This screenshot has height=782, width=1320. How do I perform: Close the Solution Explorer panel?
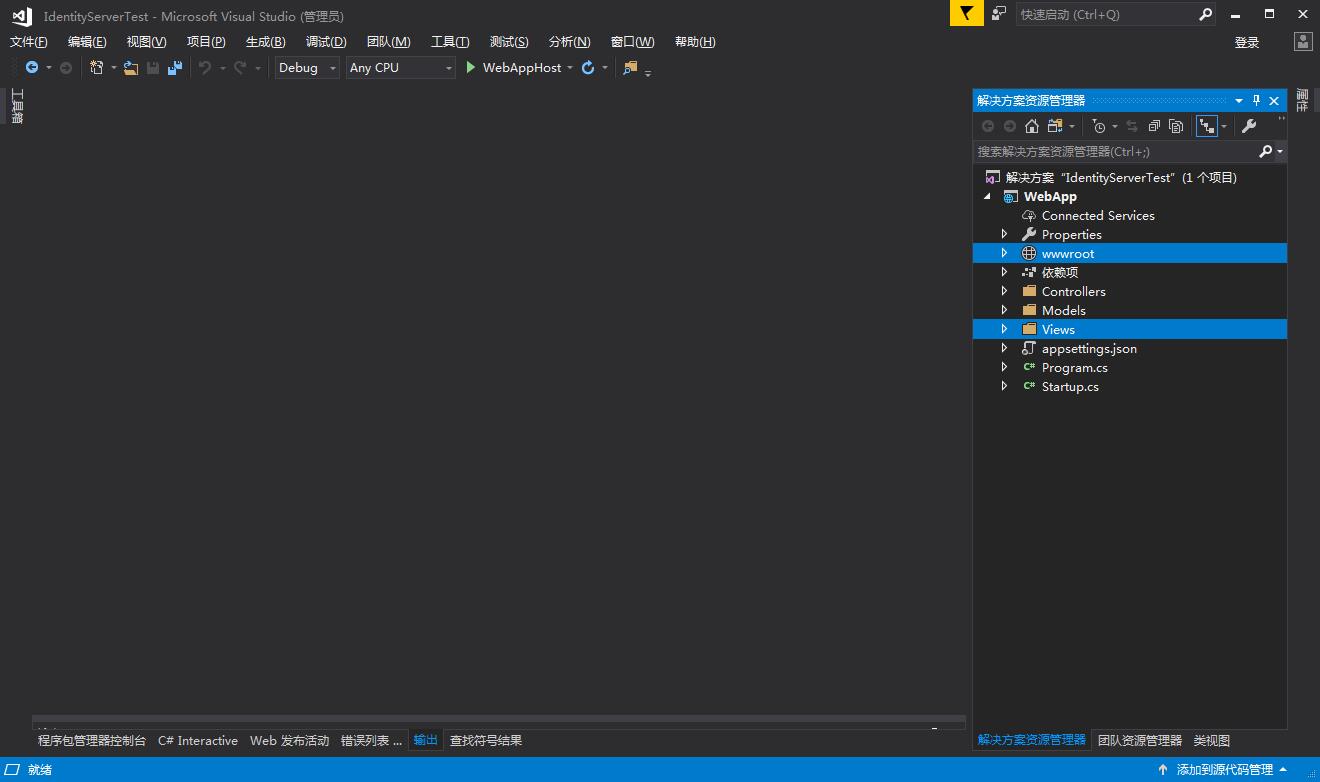point(1274,100)
